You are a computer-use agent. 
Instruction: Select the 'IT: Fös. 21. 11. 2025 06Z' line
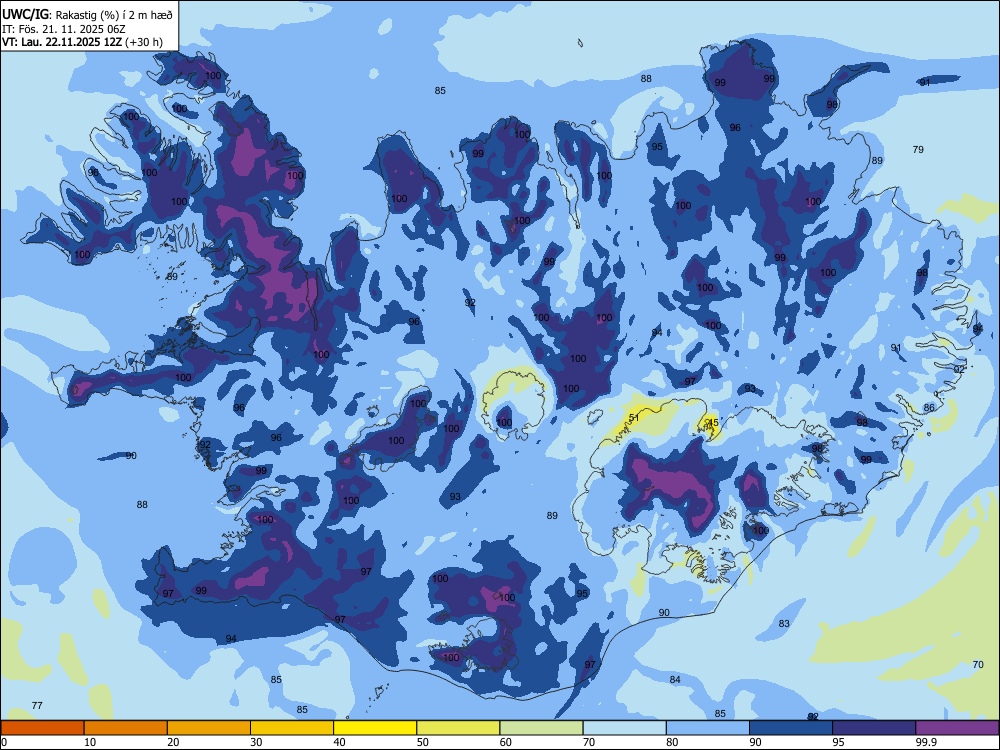[64, 29]
